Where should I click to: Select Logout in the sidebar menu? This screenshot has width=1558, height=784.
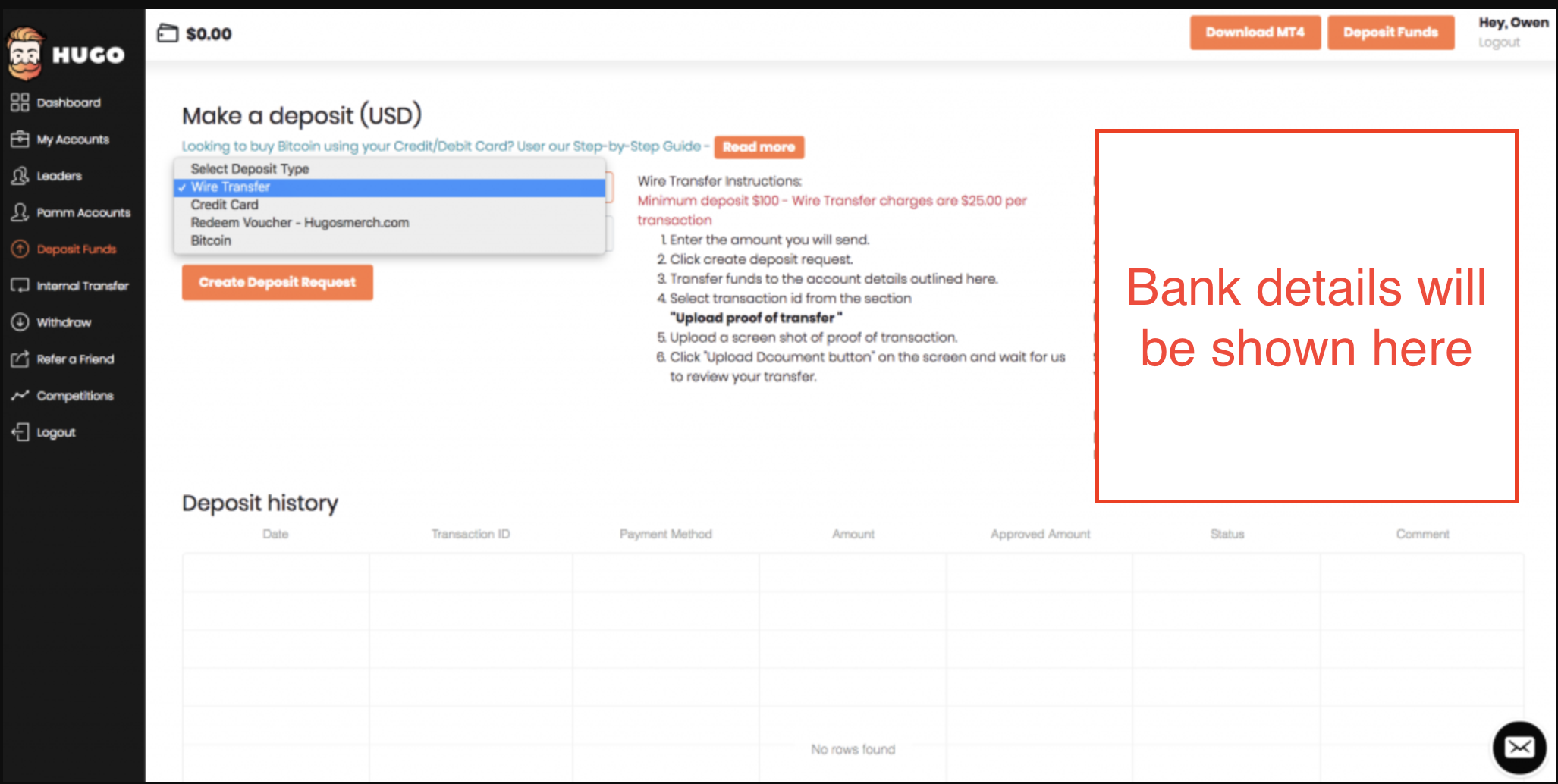[x=56, y=433]
